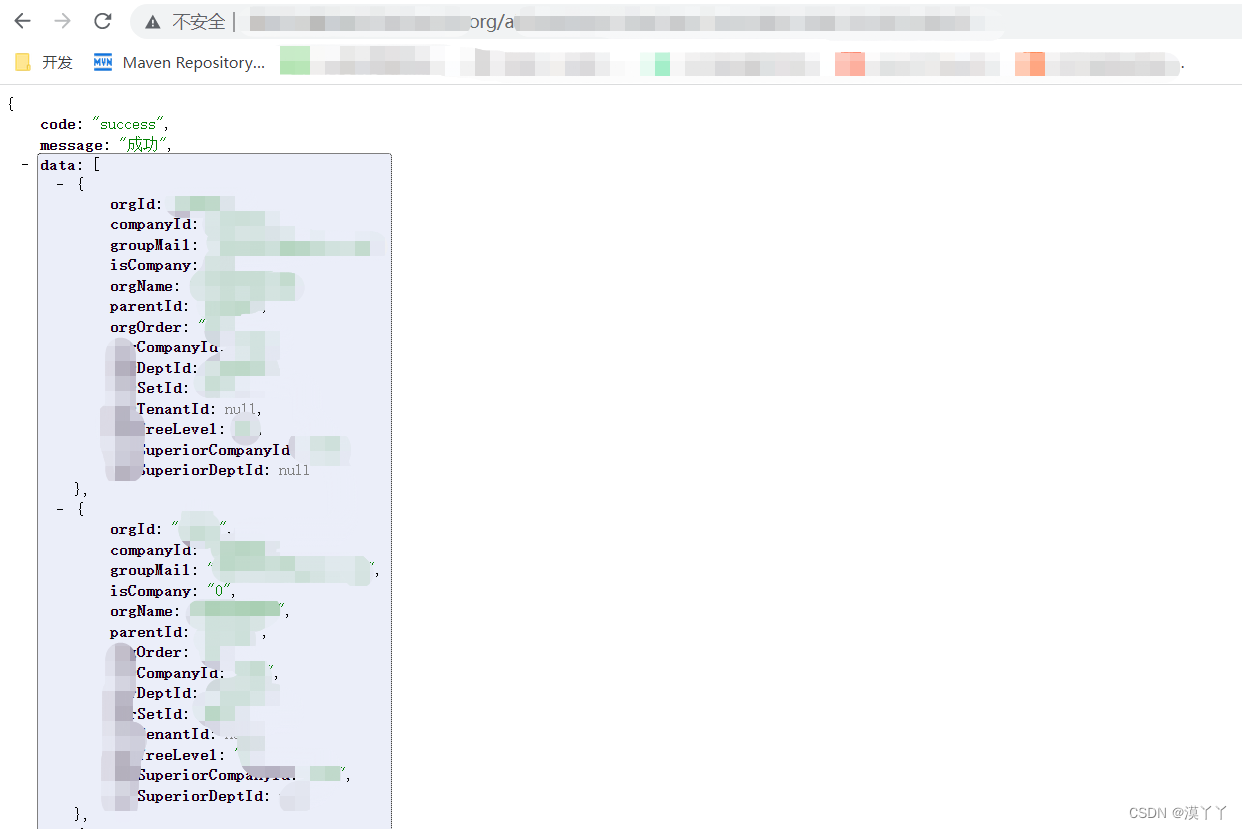Click the groupMail key in the first object
This screenshot has height=829, width=1242.
point(154,245)
